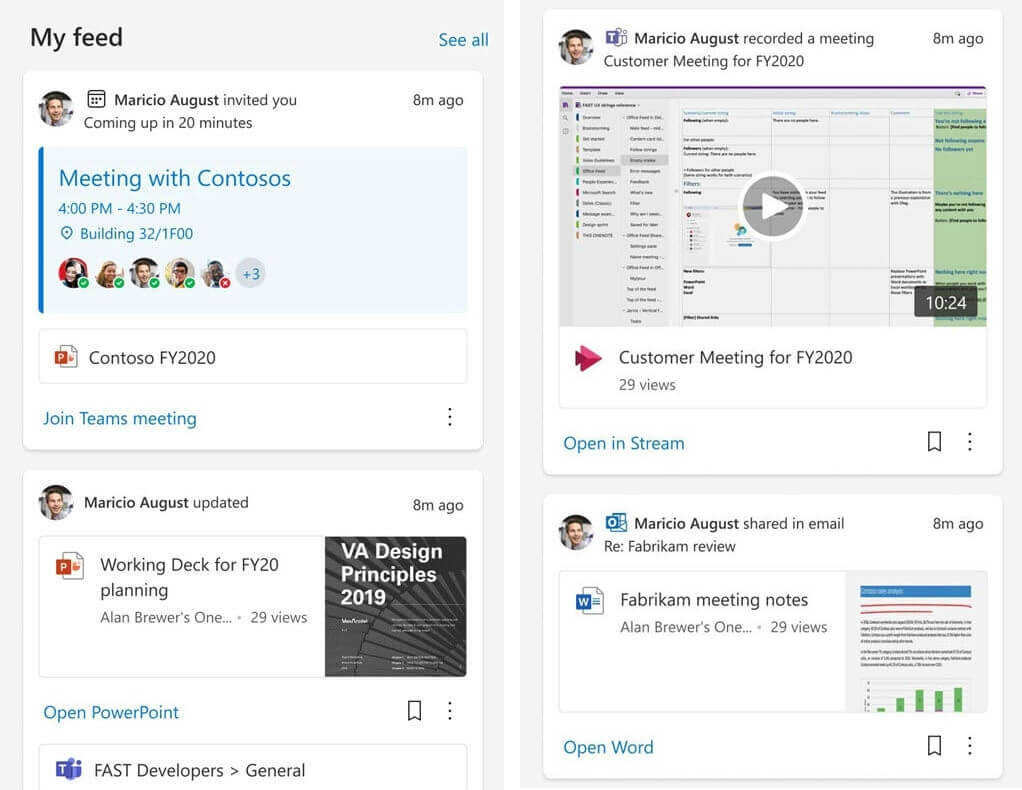
Task: Open the Re: Fabrikam review email subject
Action: tap(669, 546)
